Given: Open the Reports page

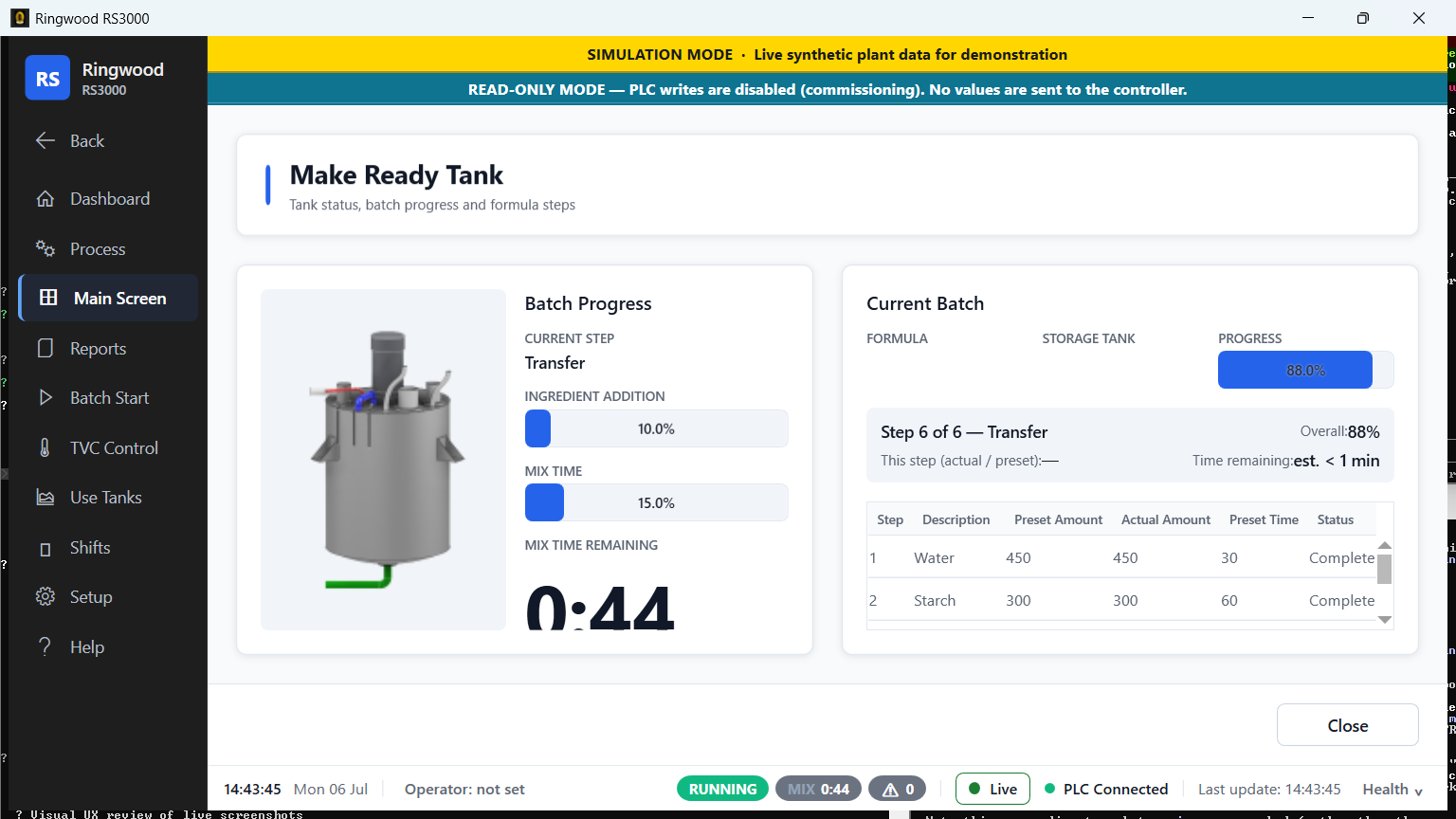Looking at the screenshot, I should 108,348.
